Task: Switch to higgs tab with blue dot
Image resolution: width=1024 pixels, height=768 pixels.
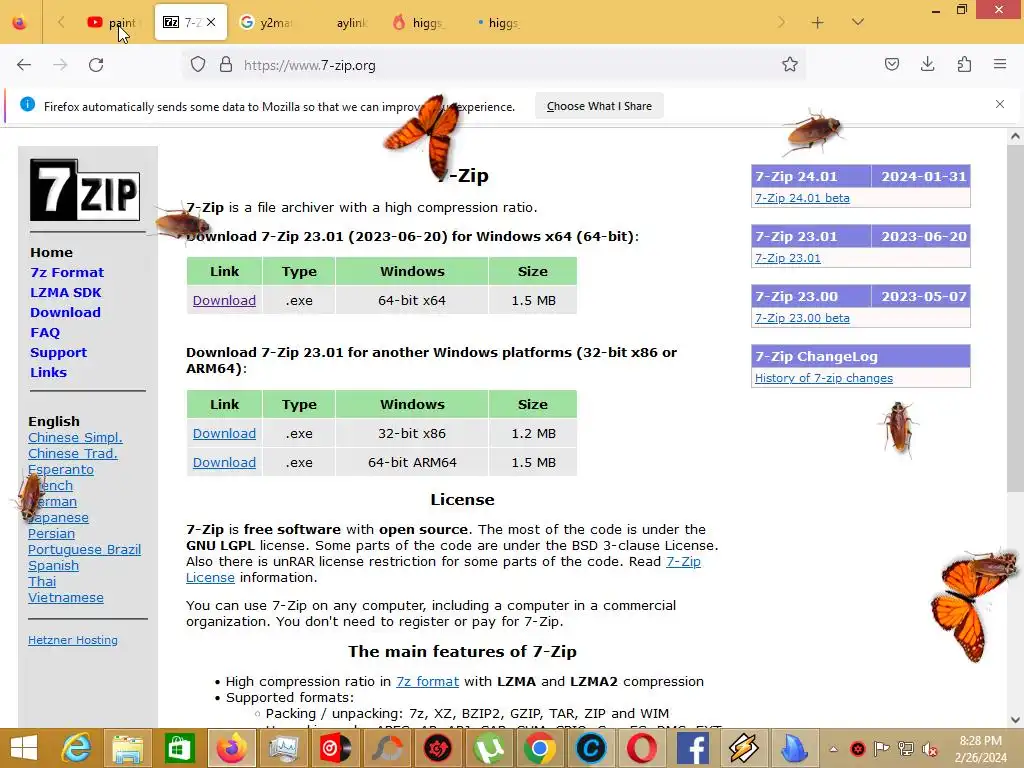Action: 498,23
